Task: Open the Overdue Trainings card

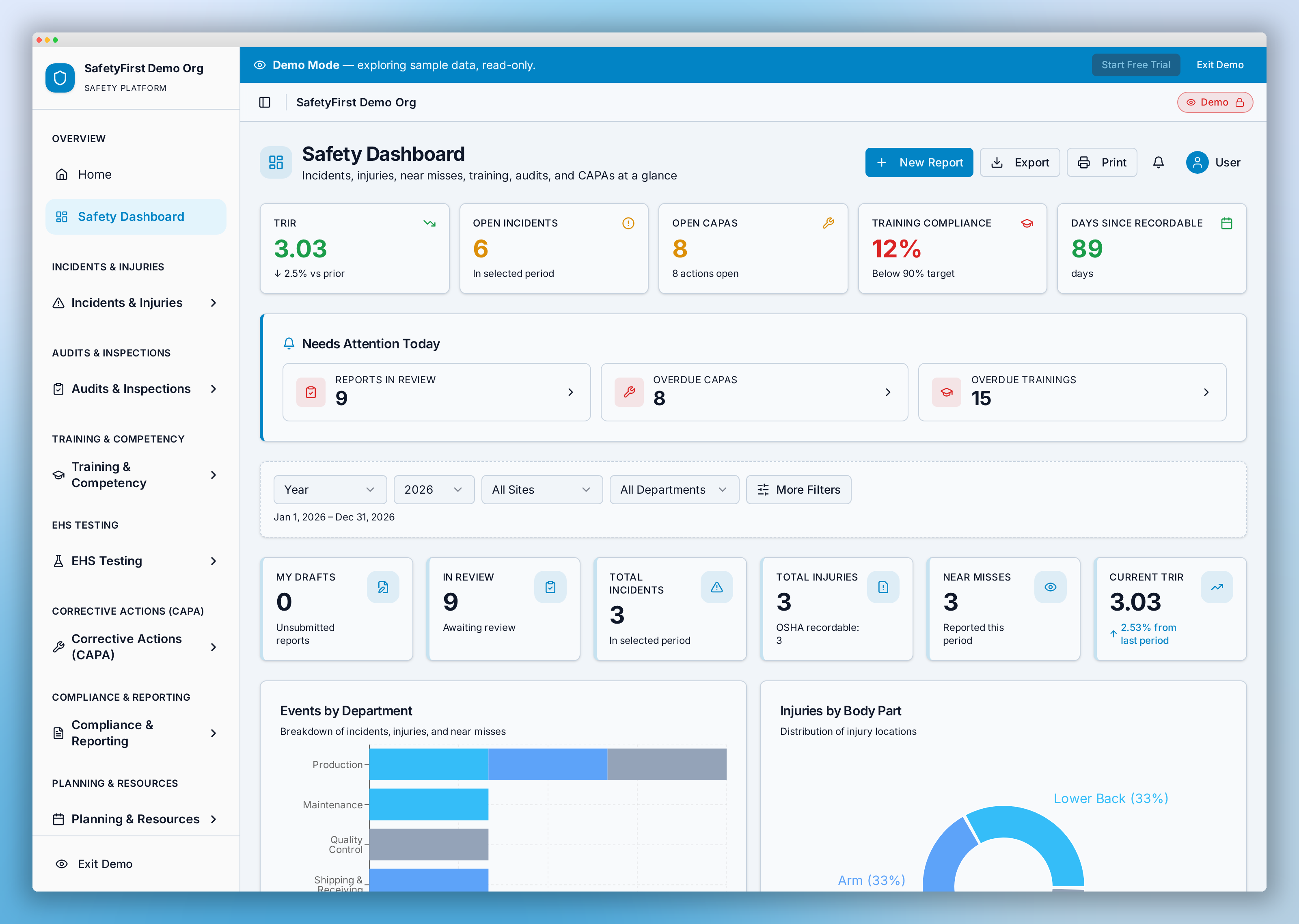Action: pyautogui.click(x=1072, y=393)
